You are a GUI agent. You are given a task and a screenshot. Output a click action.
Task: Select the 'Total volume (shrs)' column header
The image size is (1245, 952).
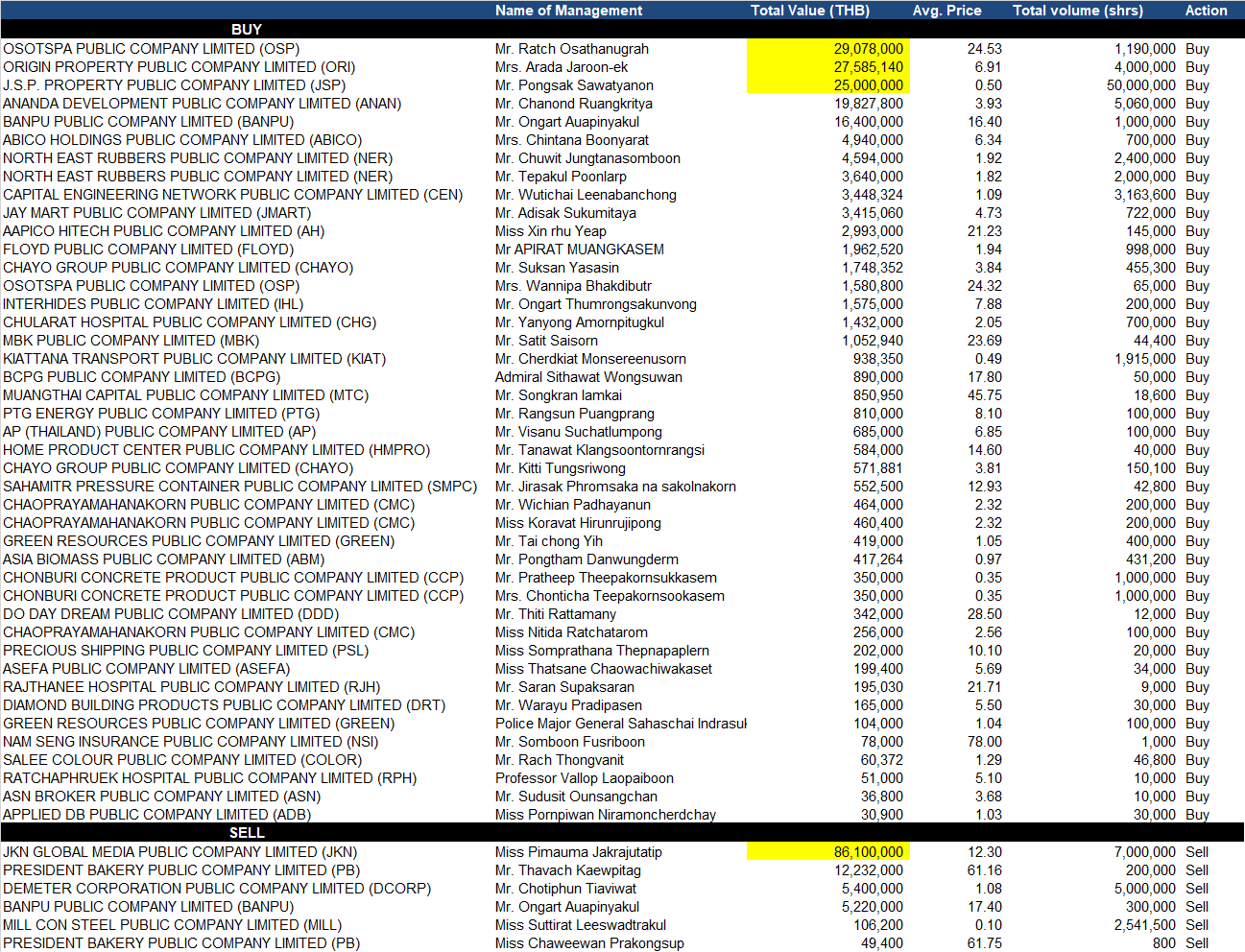1077,11
